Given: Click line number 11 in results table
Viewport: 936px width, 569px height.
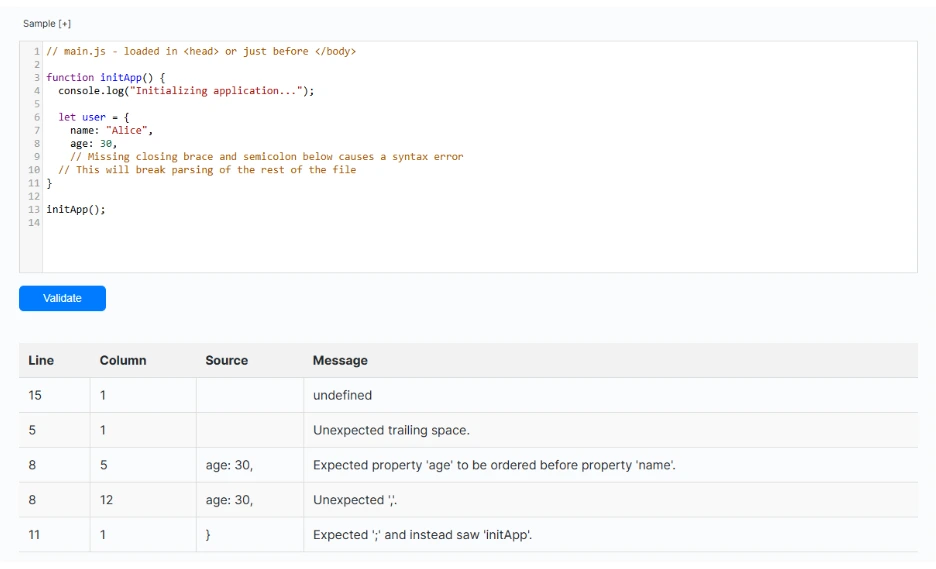Looking at the screenshot, I should [34, 535].
